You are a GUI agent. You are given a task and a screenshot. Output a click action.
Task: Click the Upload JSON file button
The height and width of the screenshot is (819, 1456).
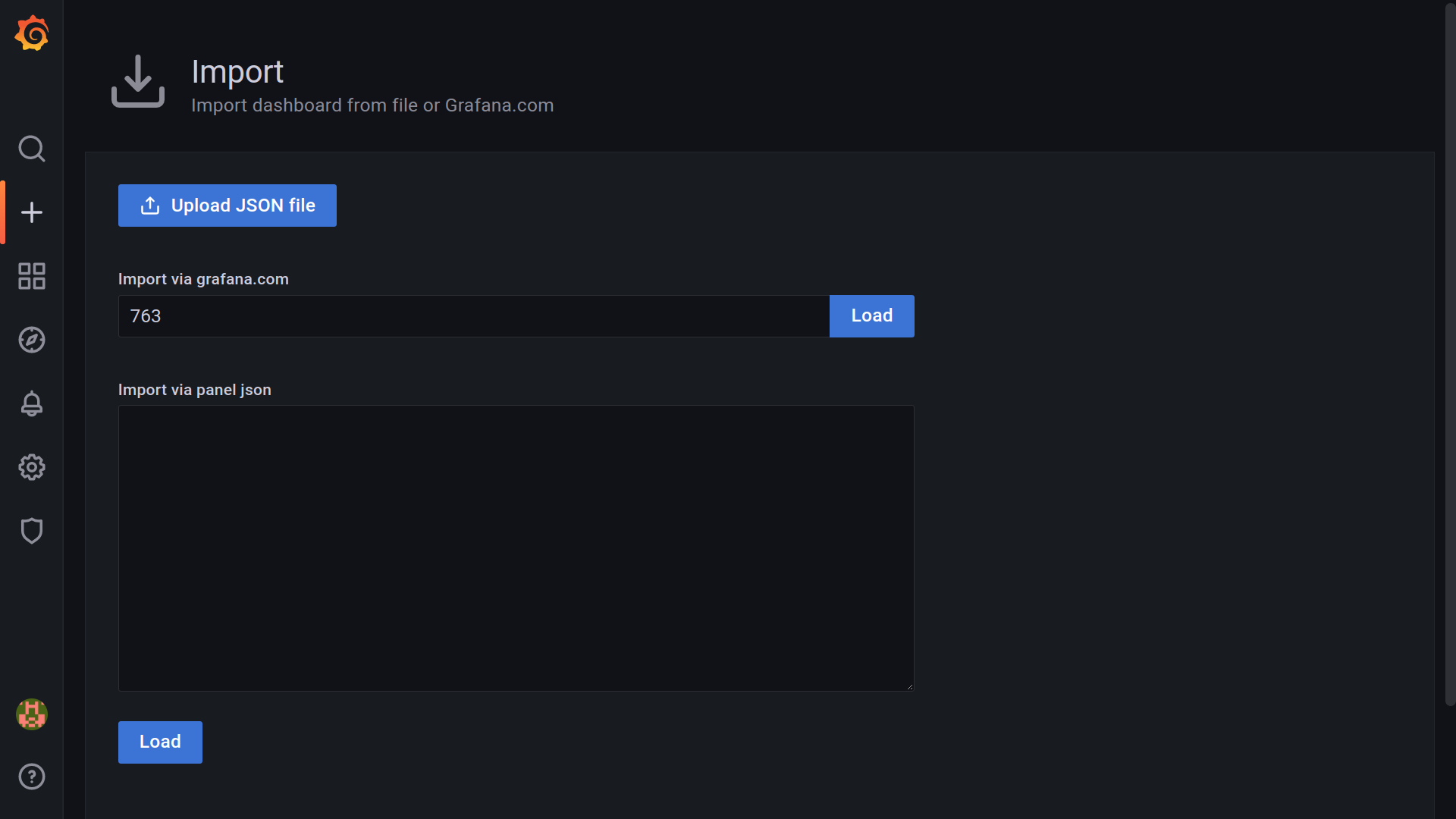[x=227, y=206]
